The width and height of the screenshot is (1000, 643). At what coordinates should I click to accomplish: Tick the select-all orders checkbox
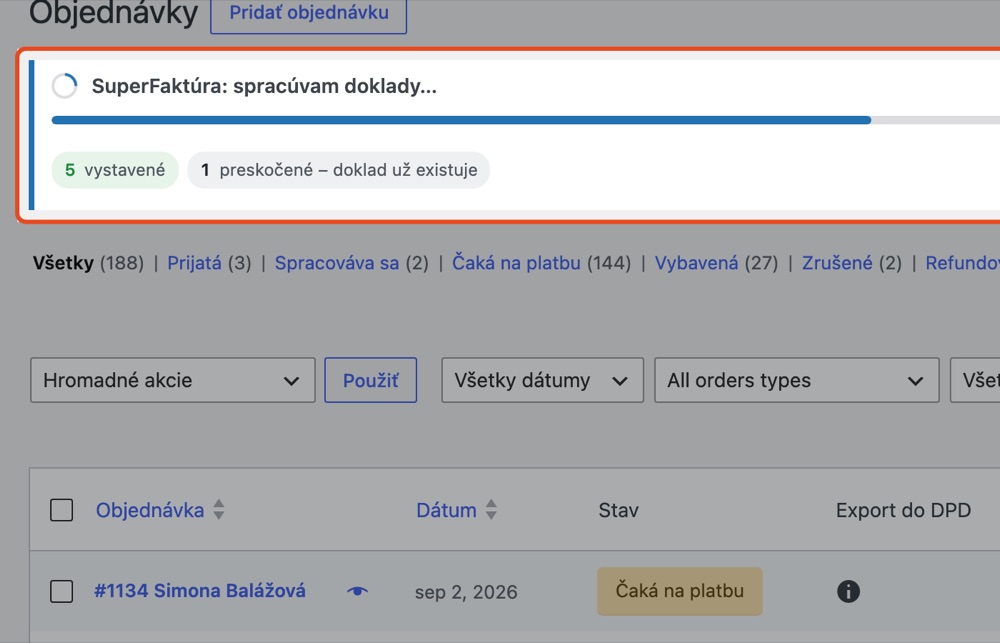pyautogui.click(x=61, y=510)
